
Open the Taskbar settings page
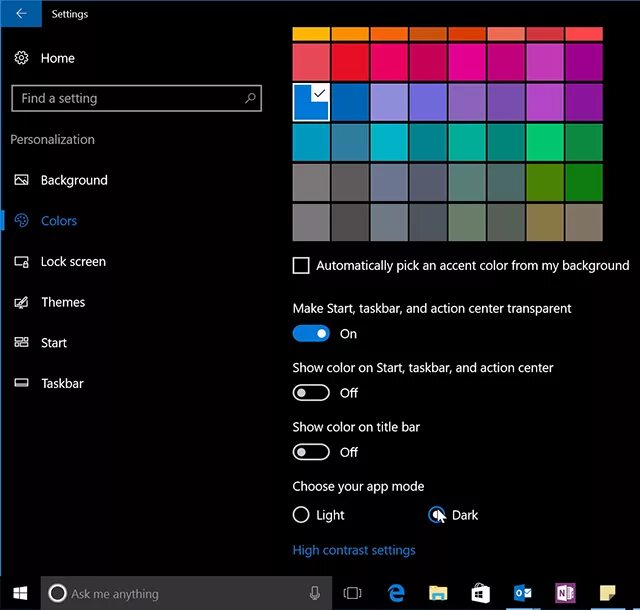62,383
